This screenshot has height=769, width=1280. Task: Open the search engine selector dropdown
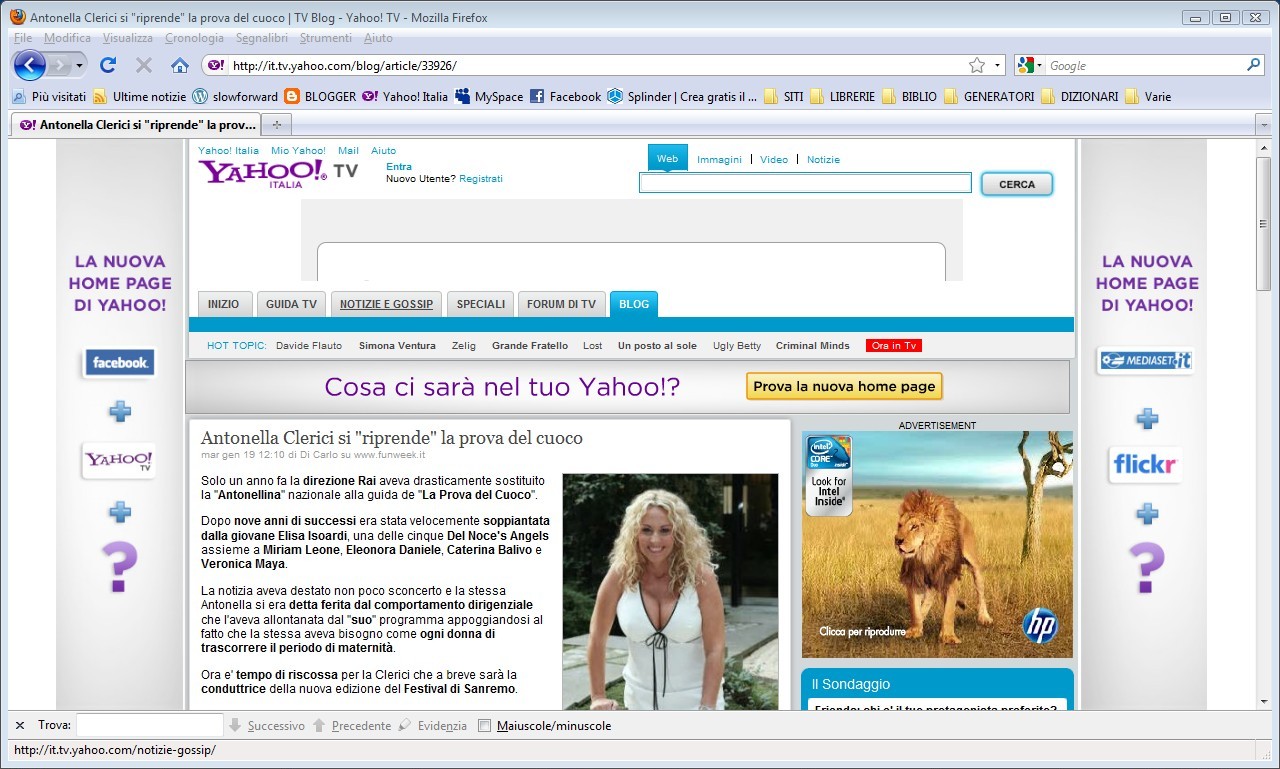(x=1030, y=65)
